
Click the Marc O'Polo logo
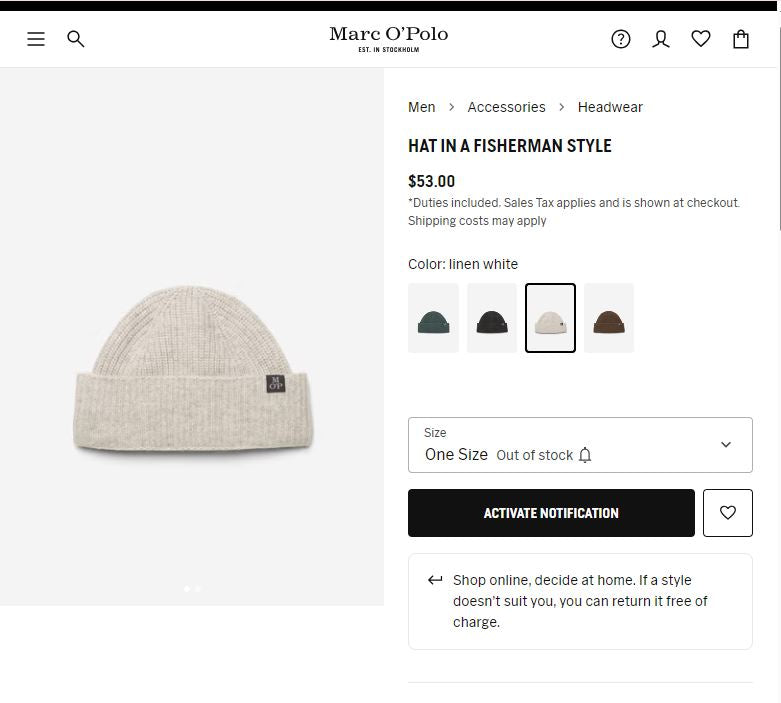pos(389,38)
